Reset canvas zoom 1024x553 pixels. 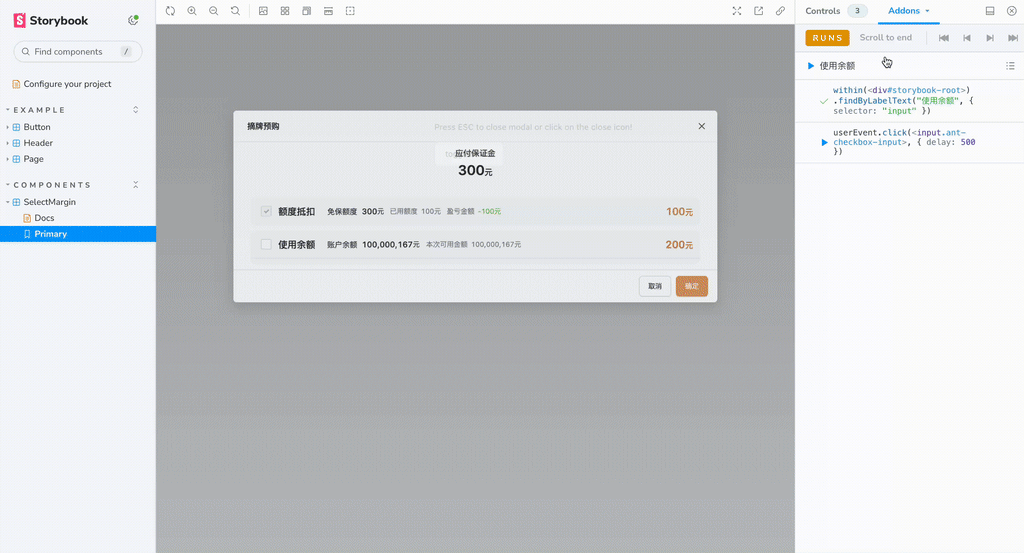click(235, 11)
